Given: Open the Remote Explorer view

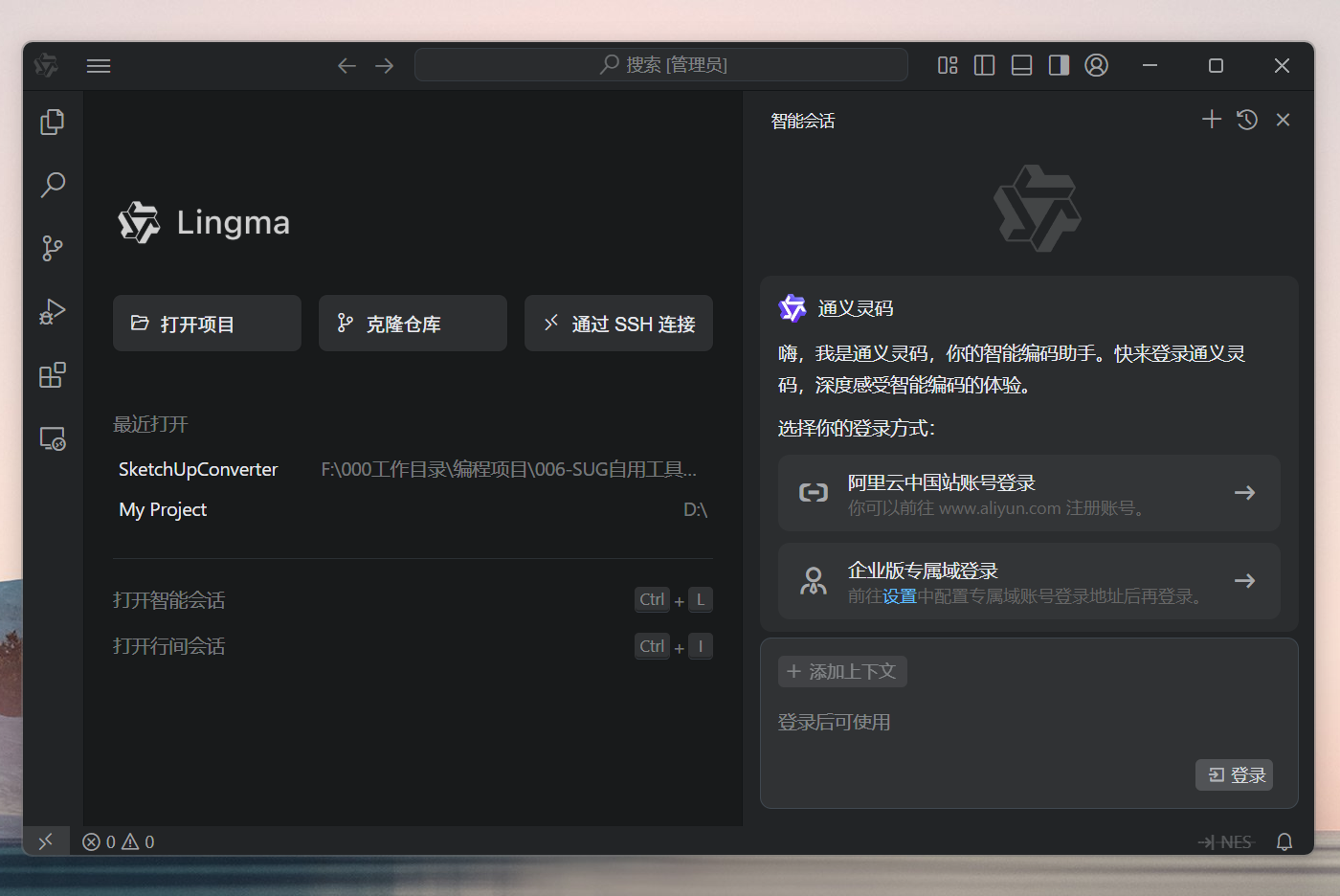Looking at the screenshot, I should 53,439.
